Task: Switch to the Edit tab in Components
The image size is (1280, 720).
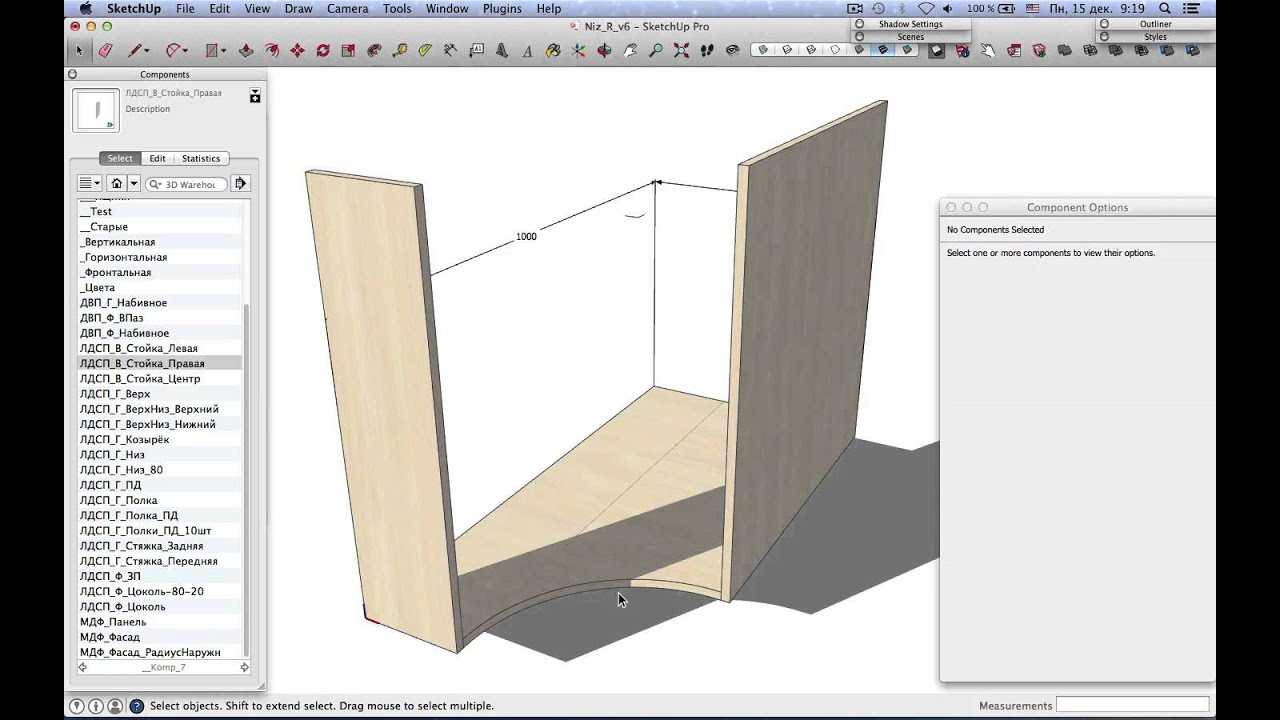Action: click(157, 158)
